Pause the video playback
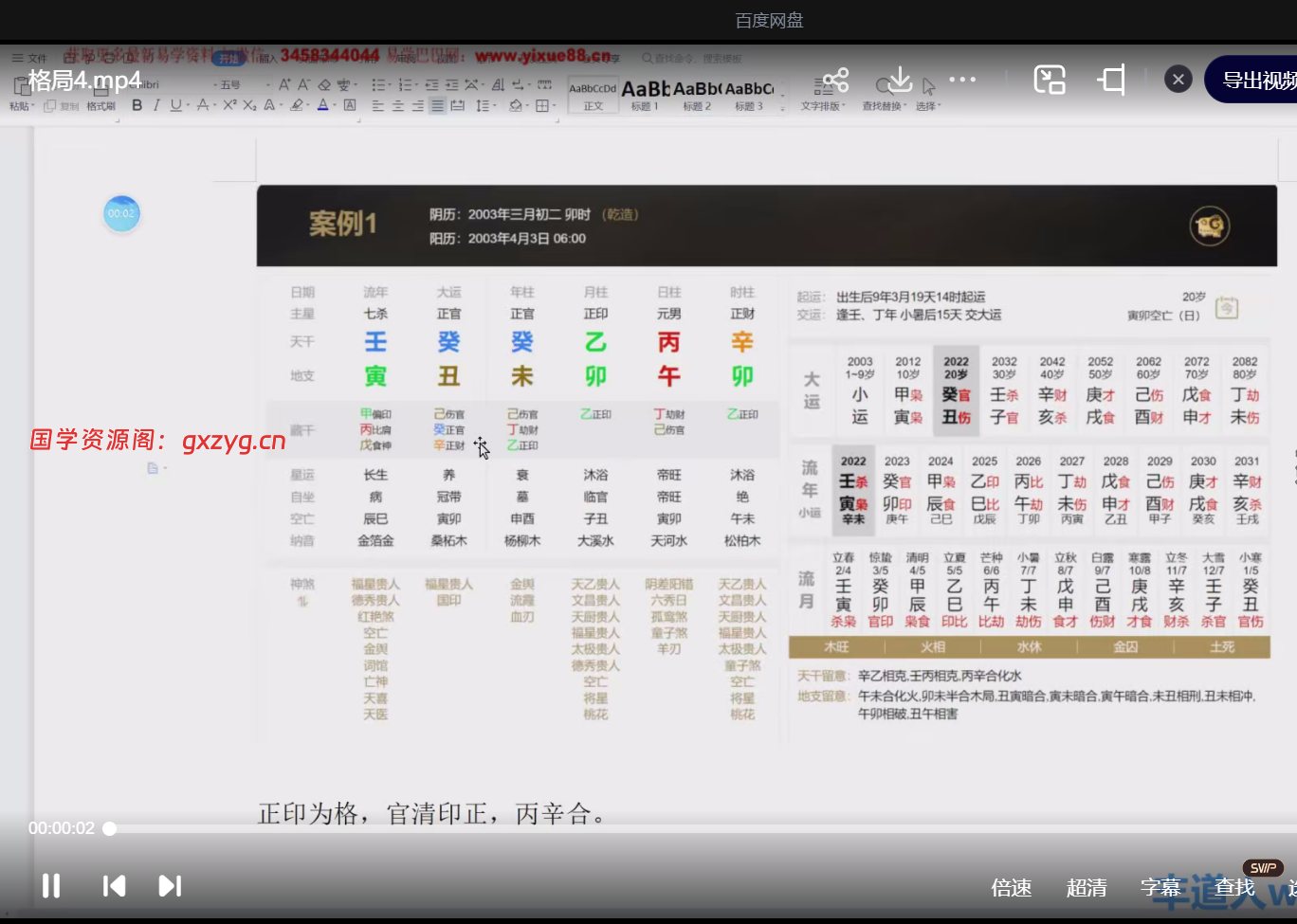1297x924 pixels. [x=51, y=886]
